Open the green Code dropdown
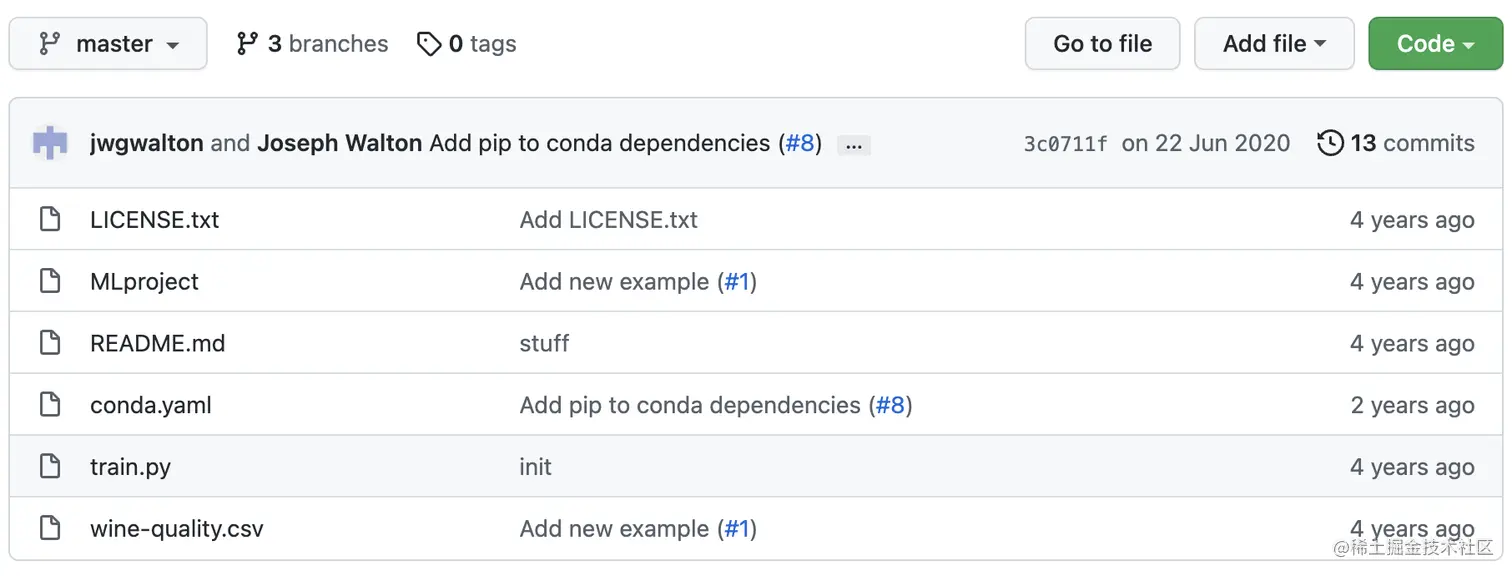Screen dimensions: 1512x576 pyautogui.click(x=1435, y=44)
